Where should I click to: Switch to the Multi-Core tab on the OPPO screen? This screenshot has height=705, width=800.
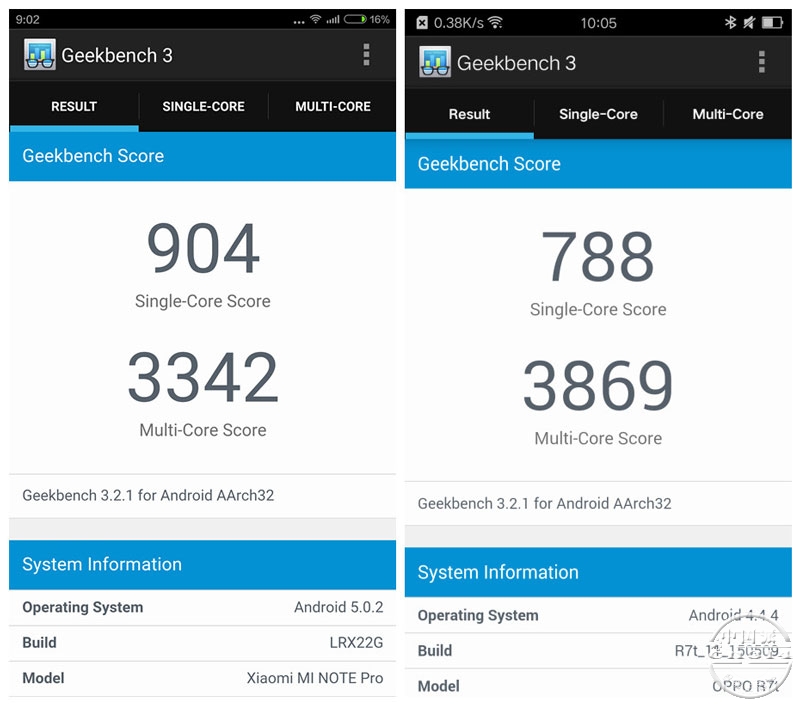tap(728, 114)
